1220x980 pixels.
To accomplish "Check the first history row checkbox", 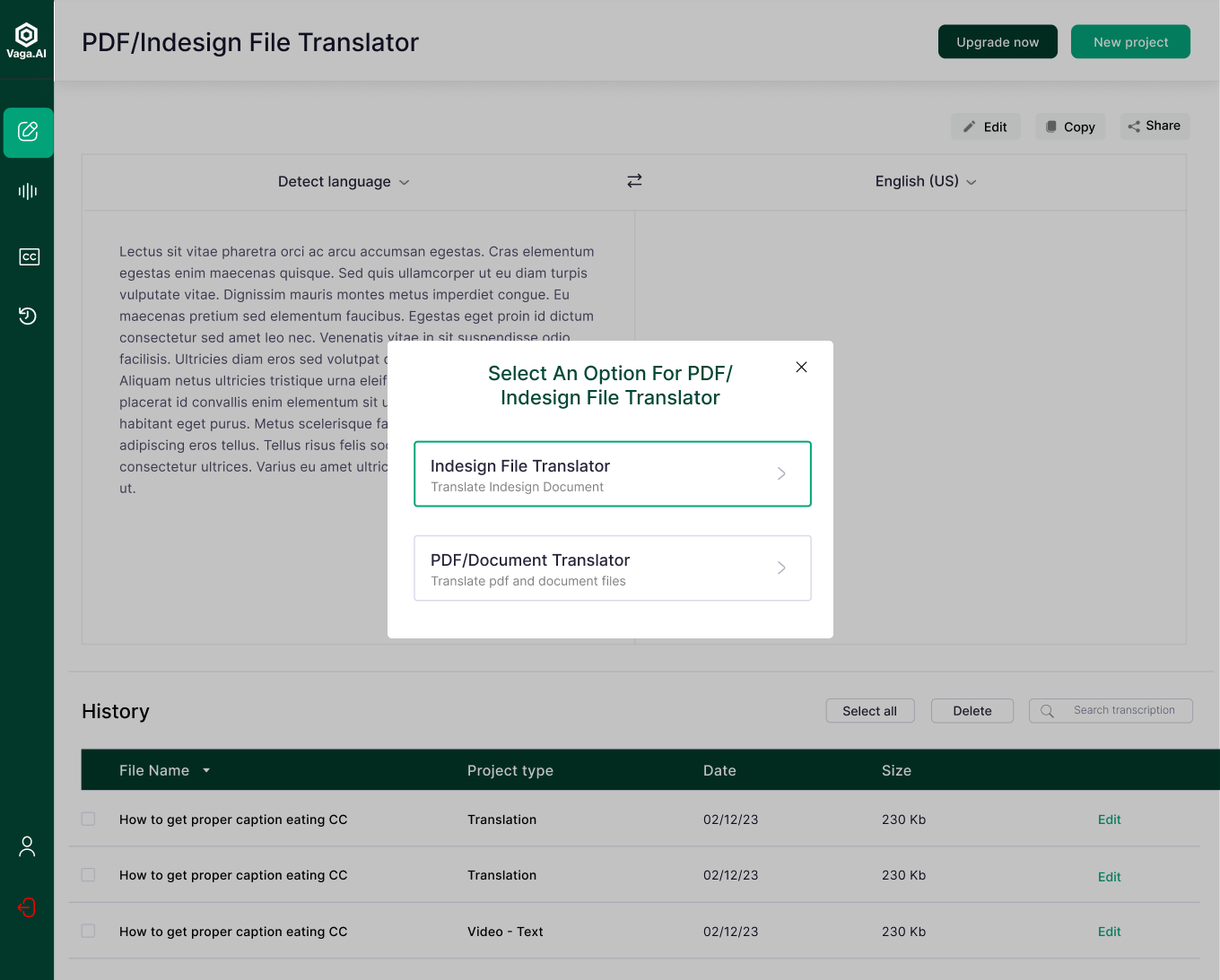I will point(88,819).
